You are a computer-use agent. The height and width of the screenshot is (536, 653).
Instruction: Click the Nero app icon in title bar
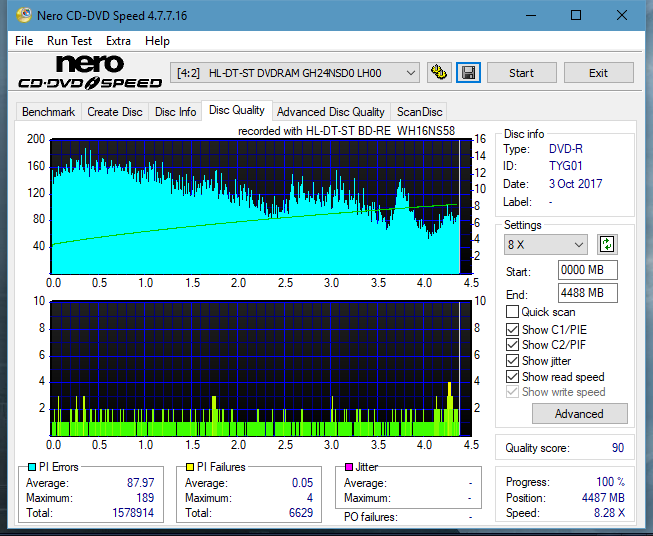[24, 15]
